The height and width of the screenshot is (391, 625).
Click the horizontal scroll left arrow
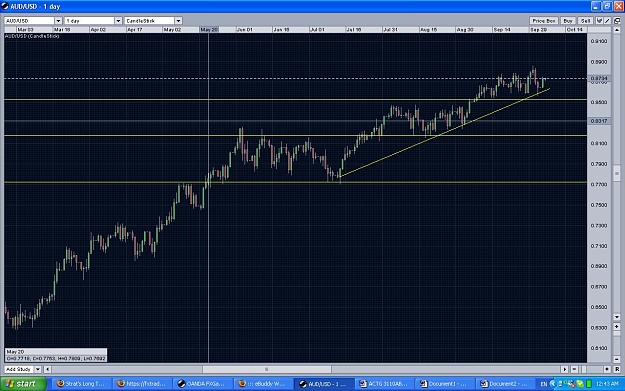(x=47, y=369)
